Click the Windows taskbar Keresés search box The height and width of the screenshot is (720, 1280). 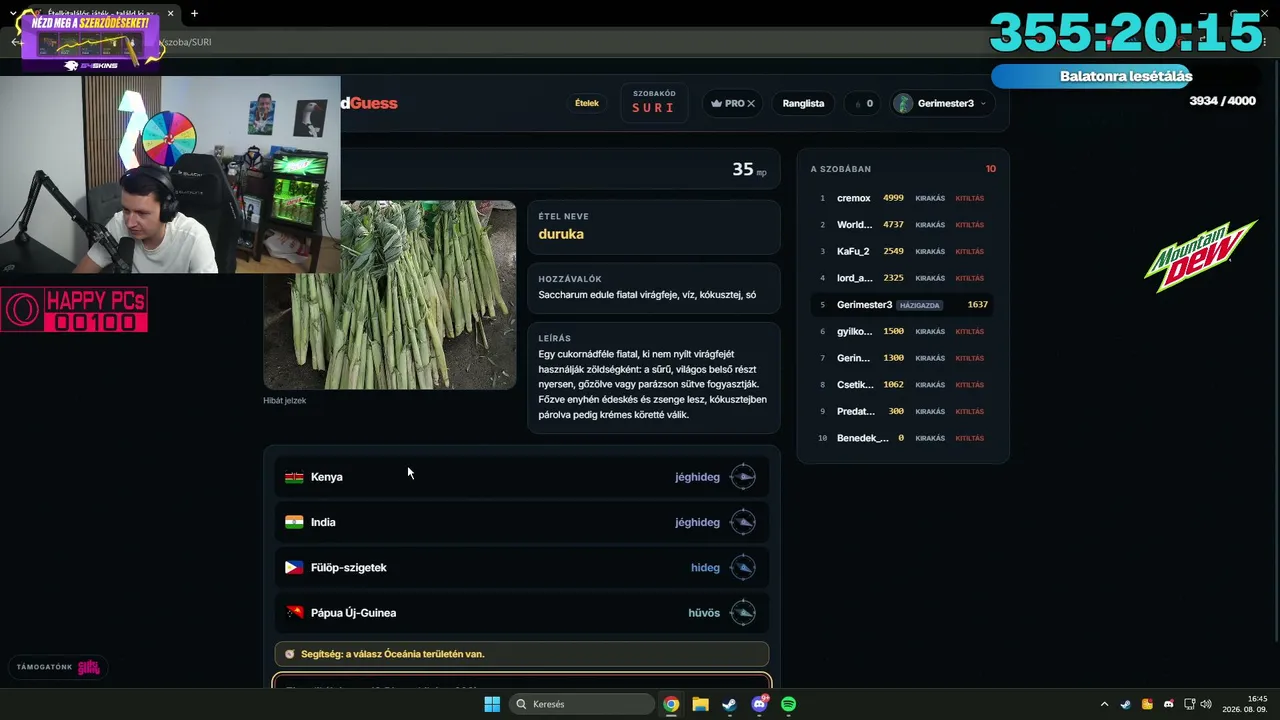coord(583,704)
